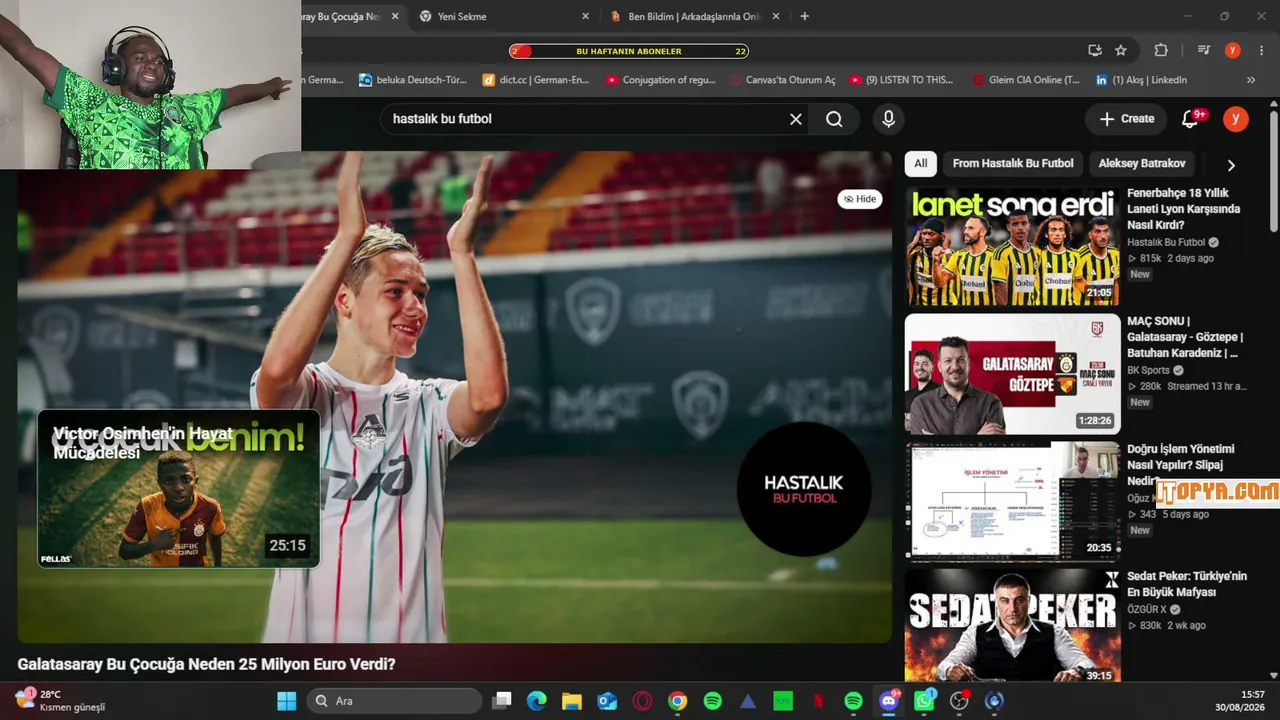Click the BK Sports channel name

(1148, 370)
